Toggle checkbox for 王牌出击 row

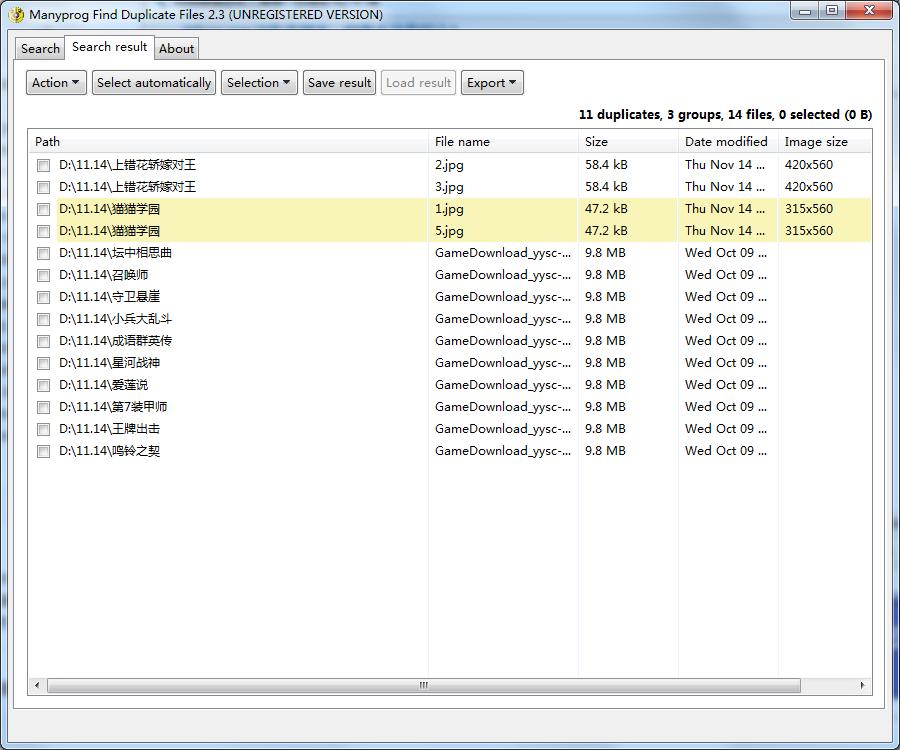(x=44, y=429)
